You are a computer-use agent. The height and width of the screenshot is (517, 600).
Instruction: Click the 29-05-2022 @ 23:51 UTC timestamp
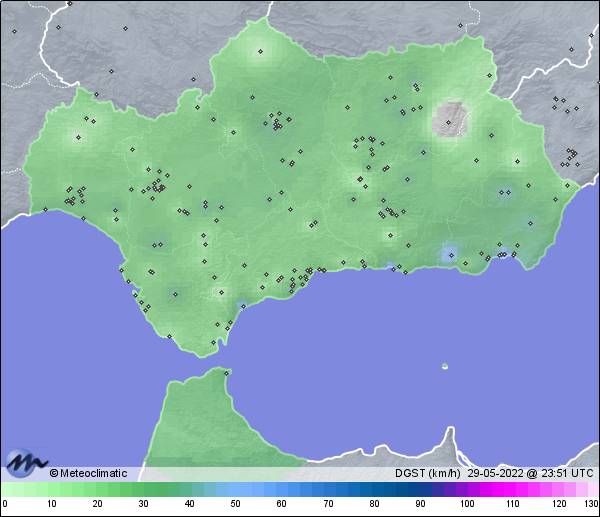pos(530,473)
